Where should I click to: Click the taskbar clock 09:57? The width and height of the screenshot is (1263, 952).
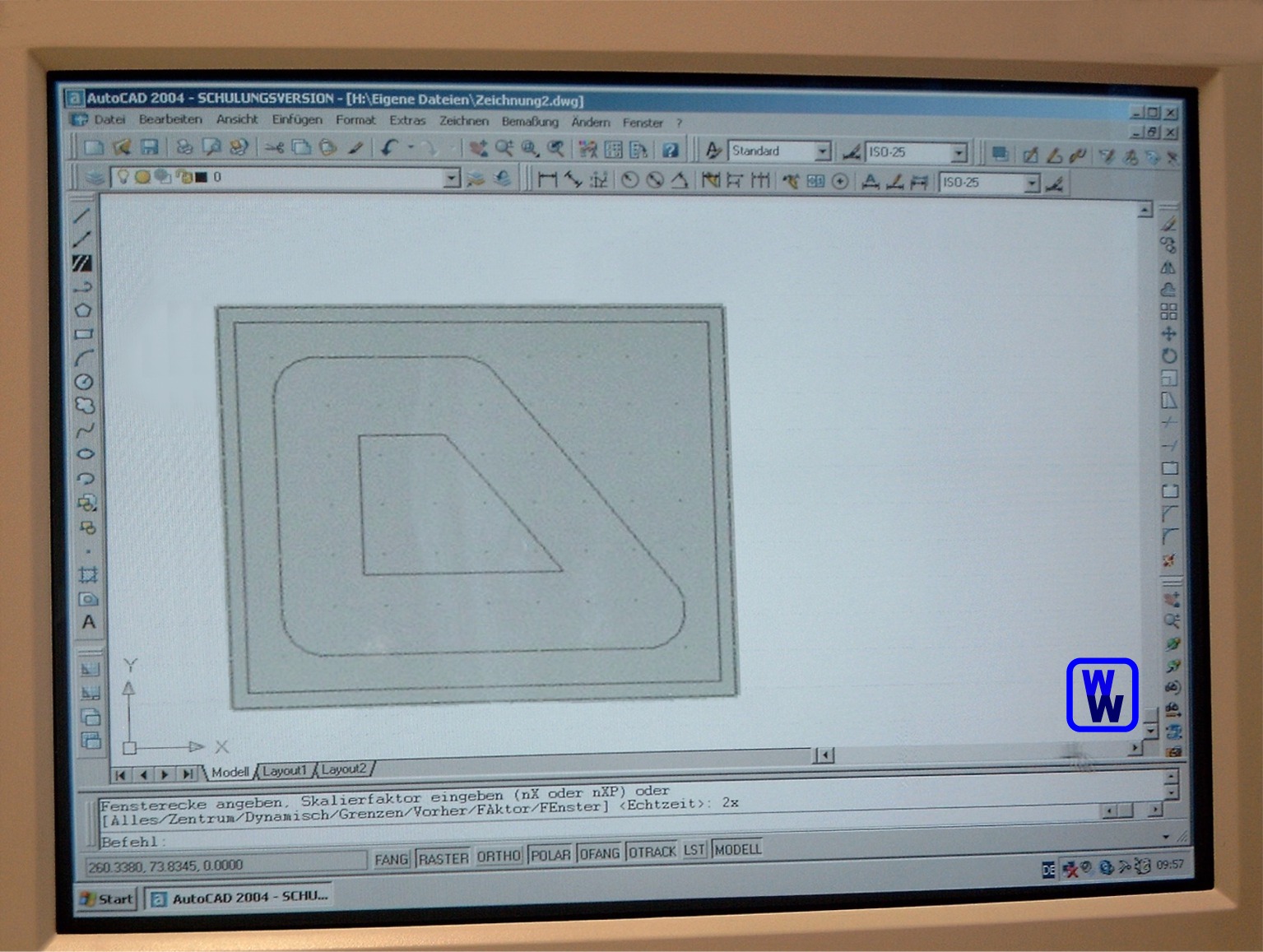[1170, 865]
